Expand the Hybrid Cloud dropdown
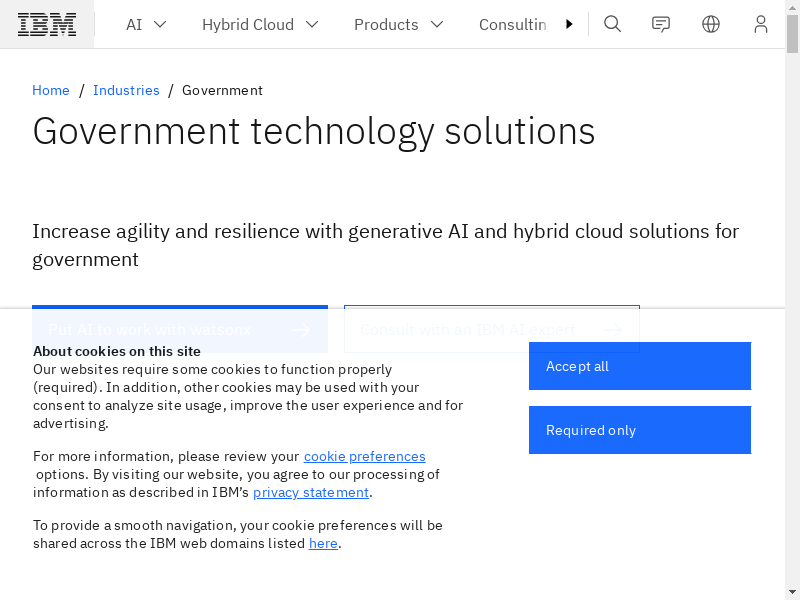Image resolution: width=800 pixels, height=600 pixels. [260, 24]
